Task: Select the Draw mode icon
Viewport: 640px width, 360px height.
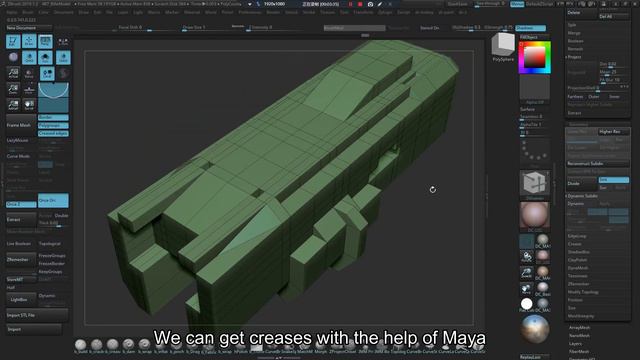Action: [29, 42]
